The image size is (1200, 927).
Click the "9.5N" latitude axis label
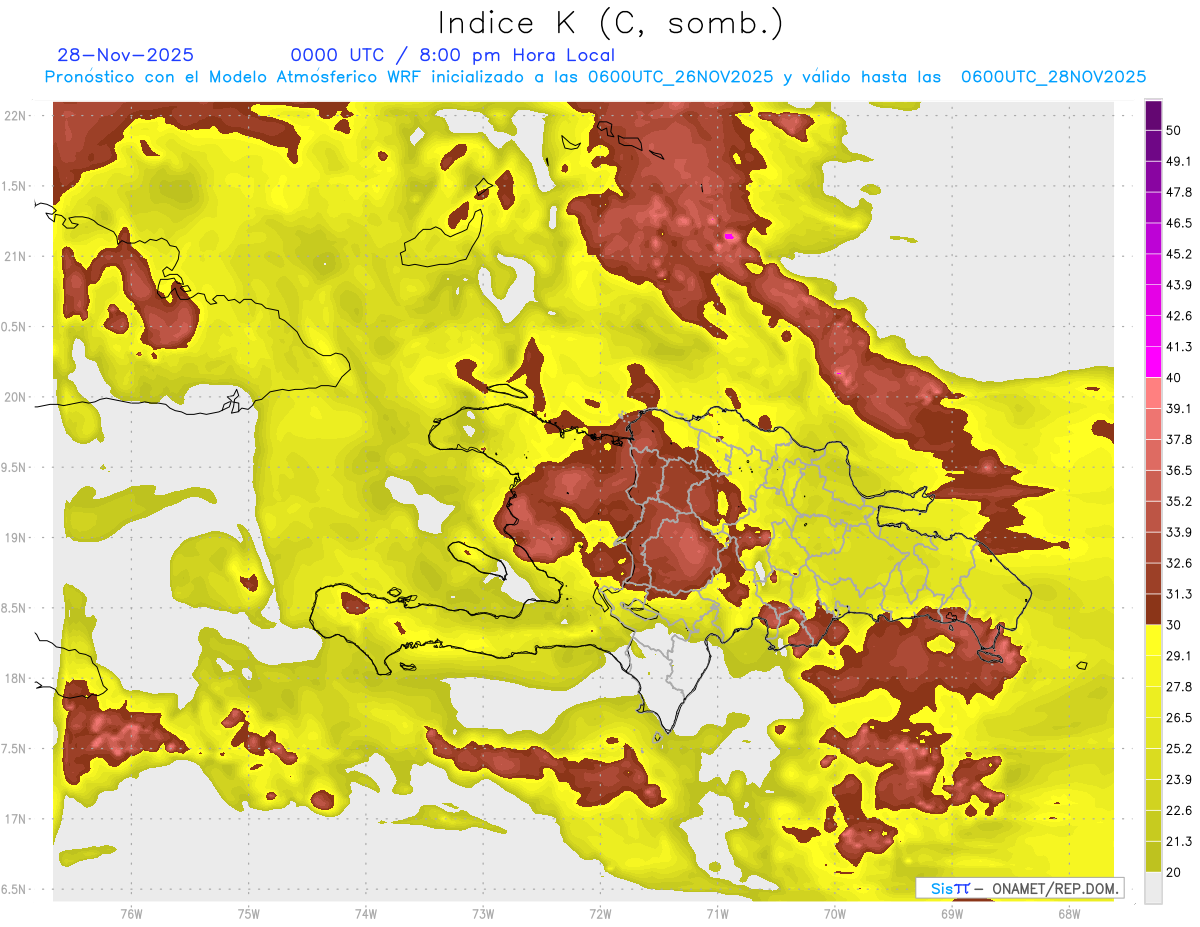pyautogui.click(x=14, y=468)
